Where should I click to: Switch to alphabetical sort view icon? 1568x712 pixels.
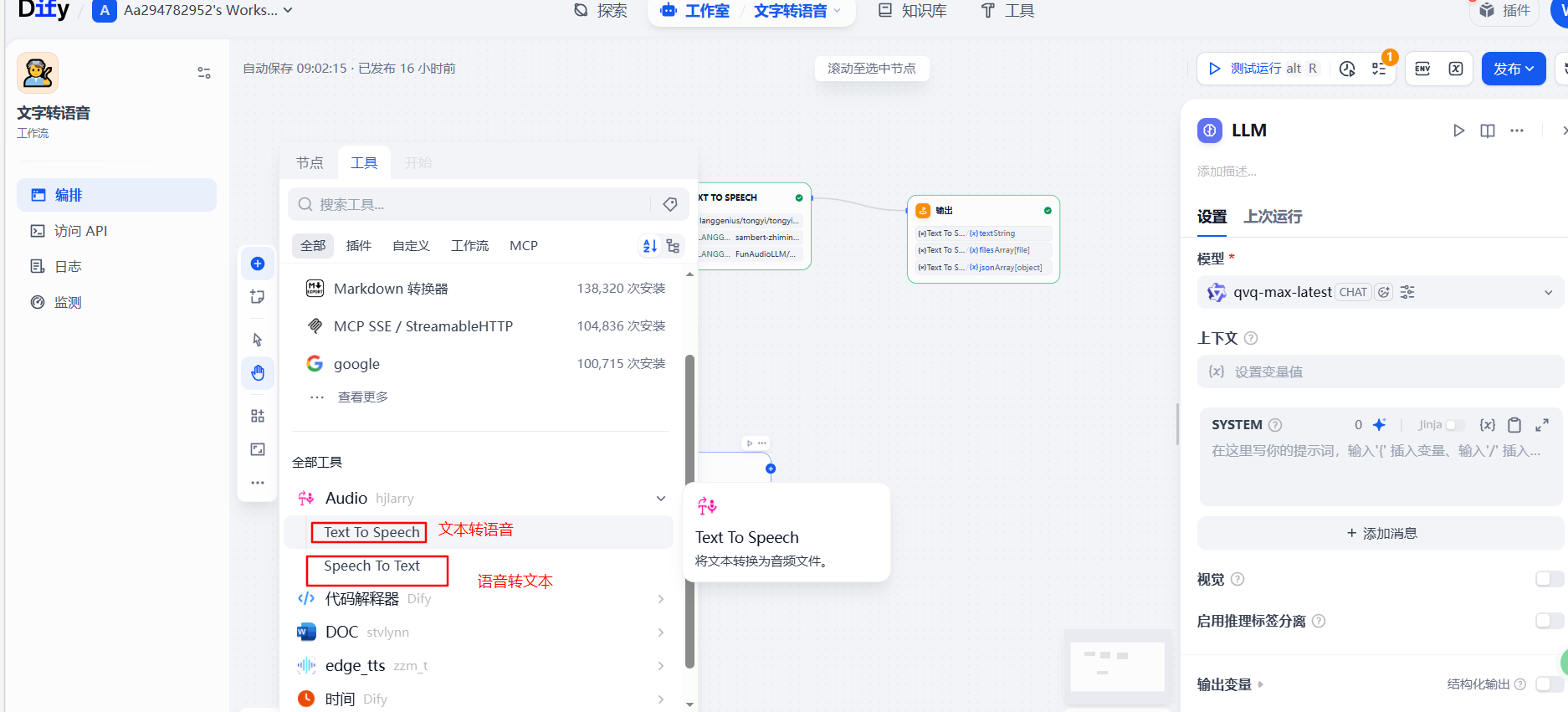click(x=650, y=246)
